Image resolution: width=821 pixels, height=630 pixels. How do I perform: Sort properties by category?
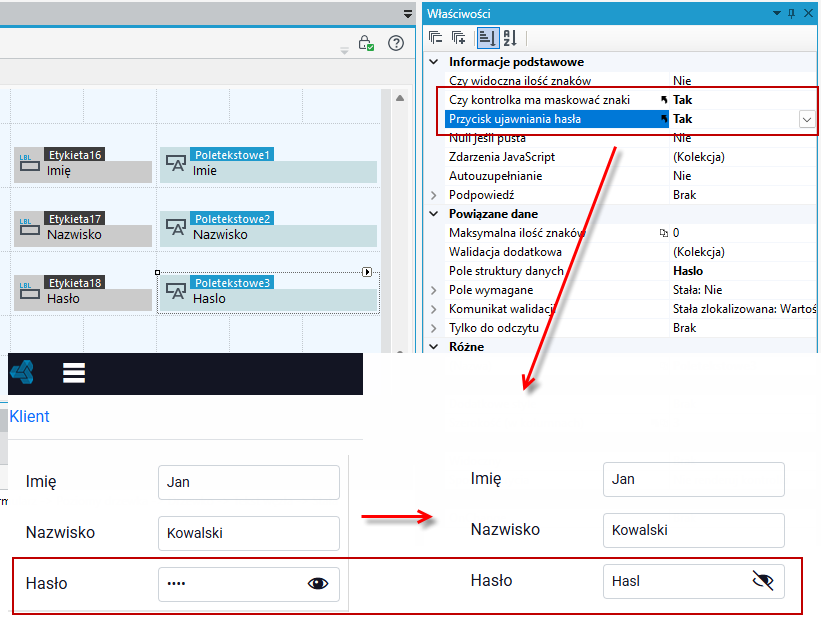point(487,38)
